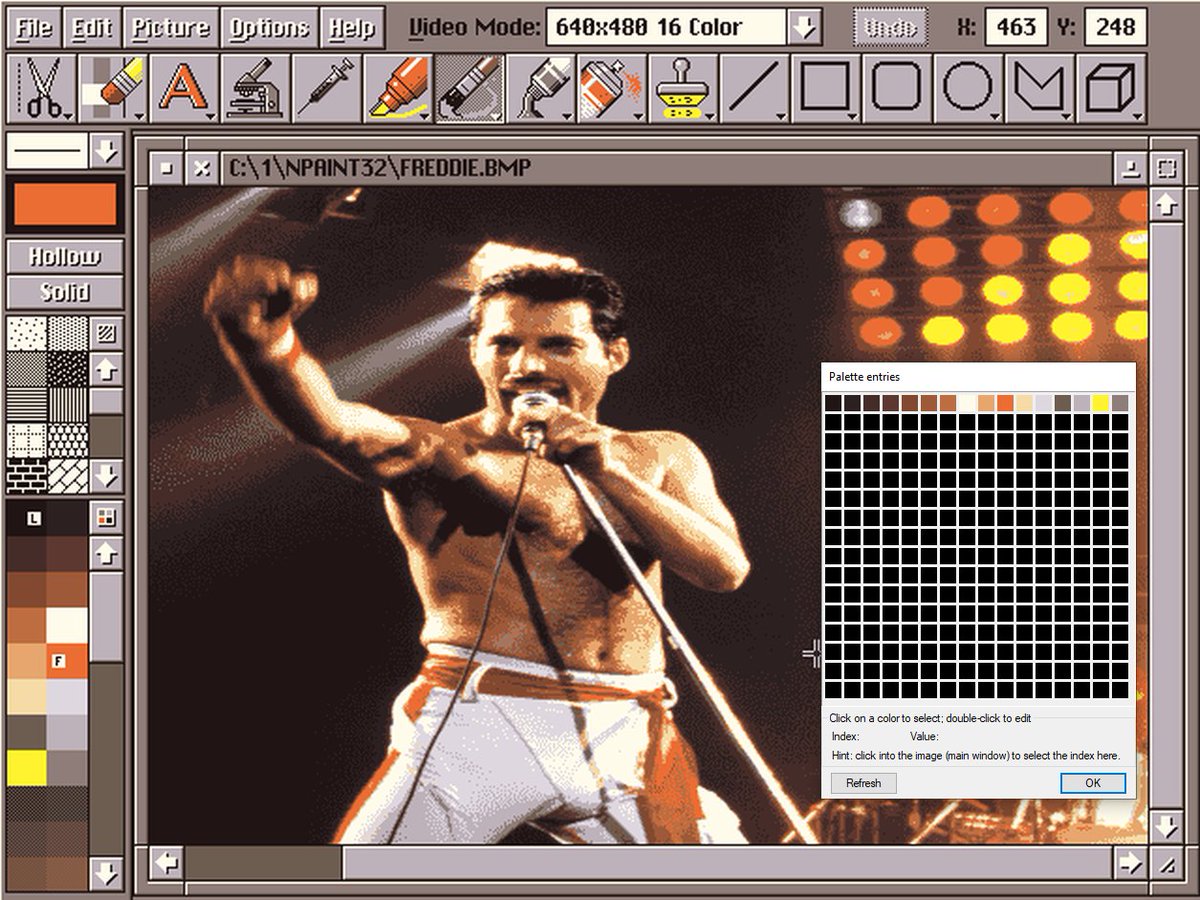Click the image scroll right arrow
The height and width of the screenshot is (900, 1200).
pyautogui.click(x=1130, y=862)
